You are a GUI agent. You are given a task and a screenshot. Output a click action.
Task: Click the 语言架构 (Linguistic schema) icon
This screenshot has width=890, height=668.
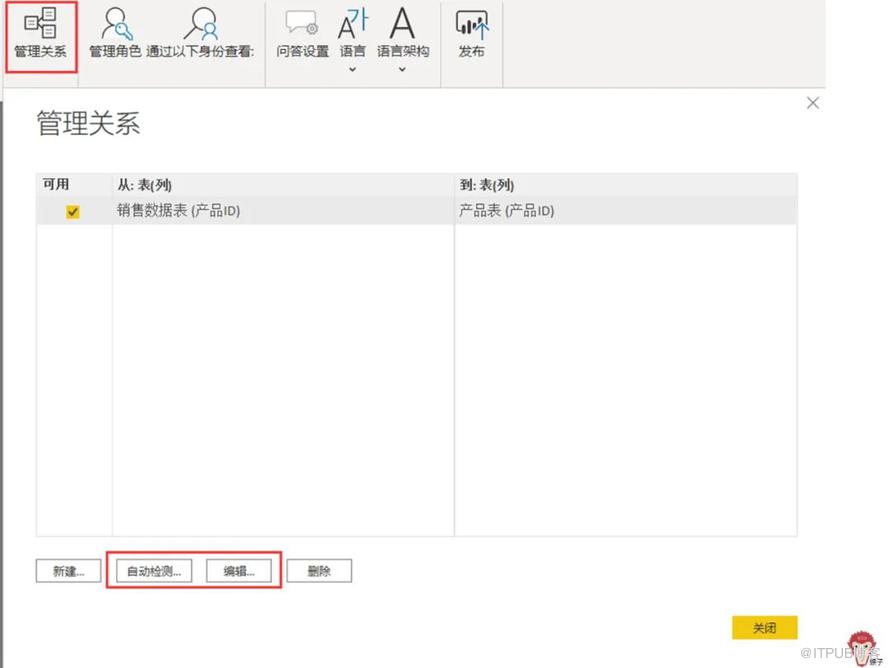[402, 24]
